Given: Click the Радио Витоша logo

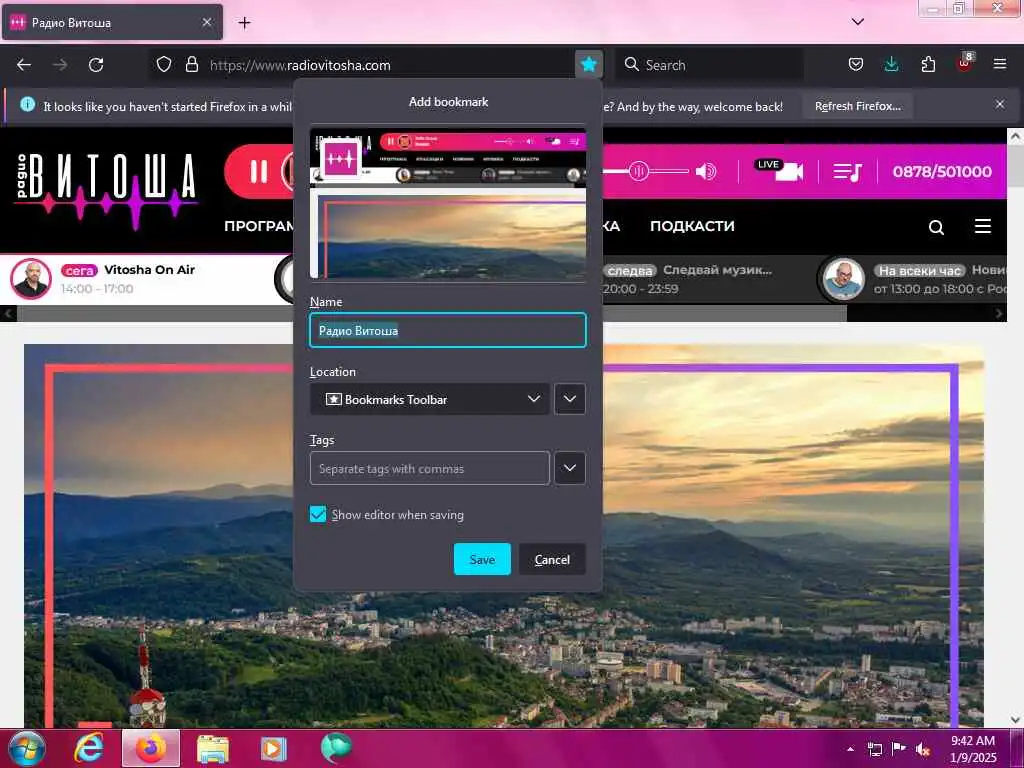Looking at the screenshot, I should point(106,189).
